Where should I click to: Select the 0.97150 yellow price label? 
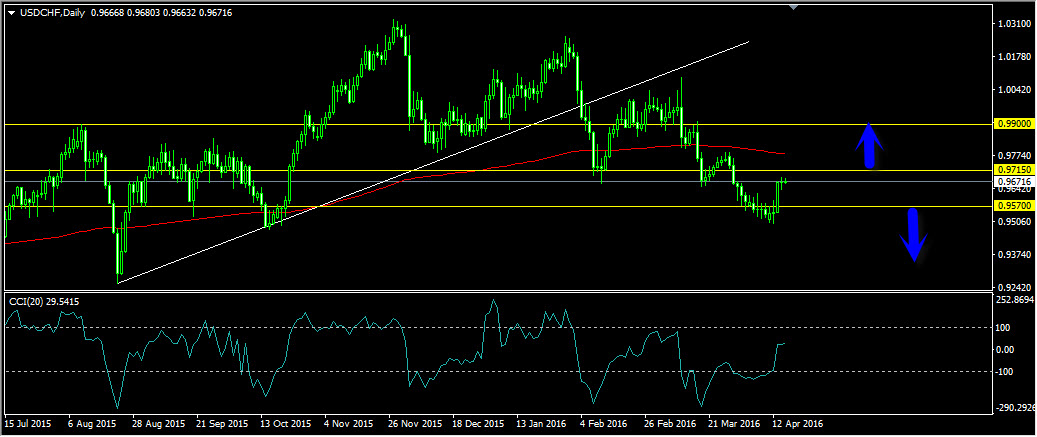coord(1013,171)
